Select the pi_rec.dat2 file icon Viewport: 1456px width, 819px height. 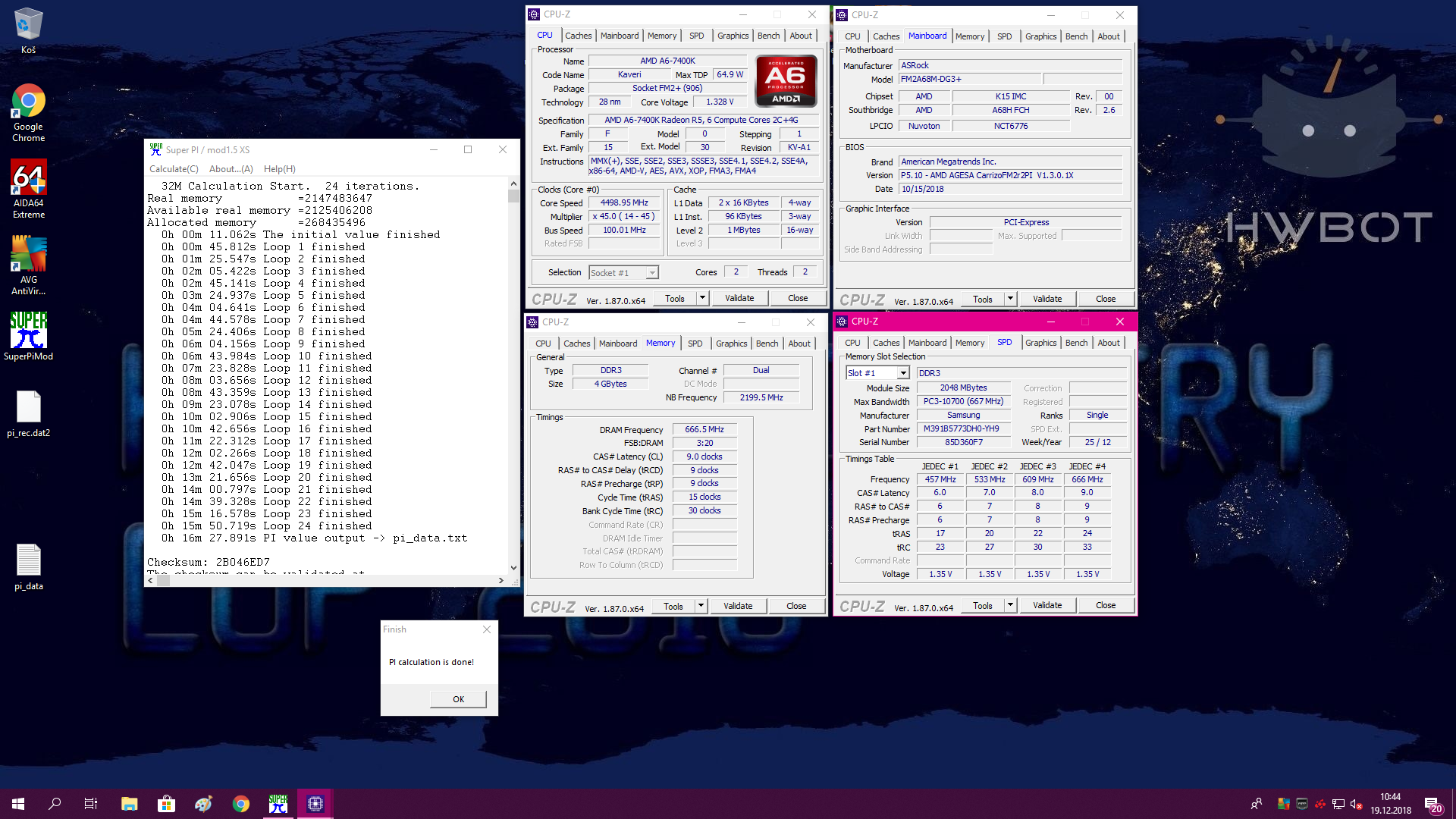(28, 415)
